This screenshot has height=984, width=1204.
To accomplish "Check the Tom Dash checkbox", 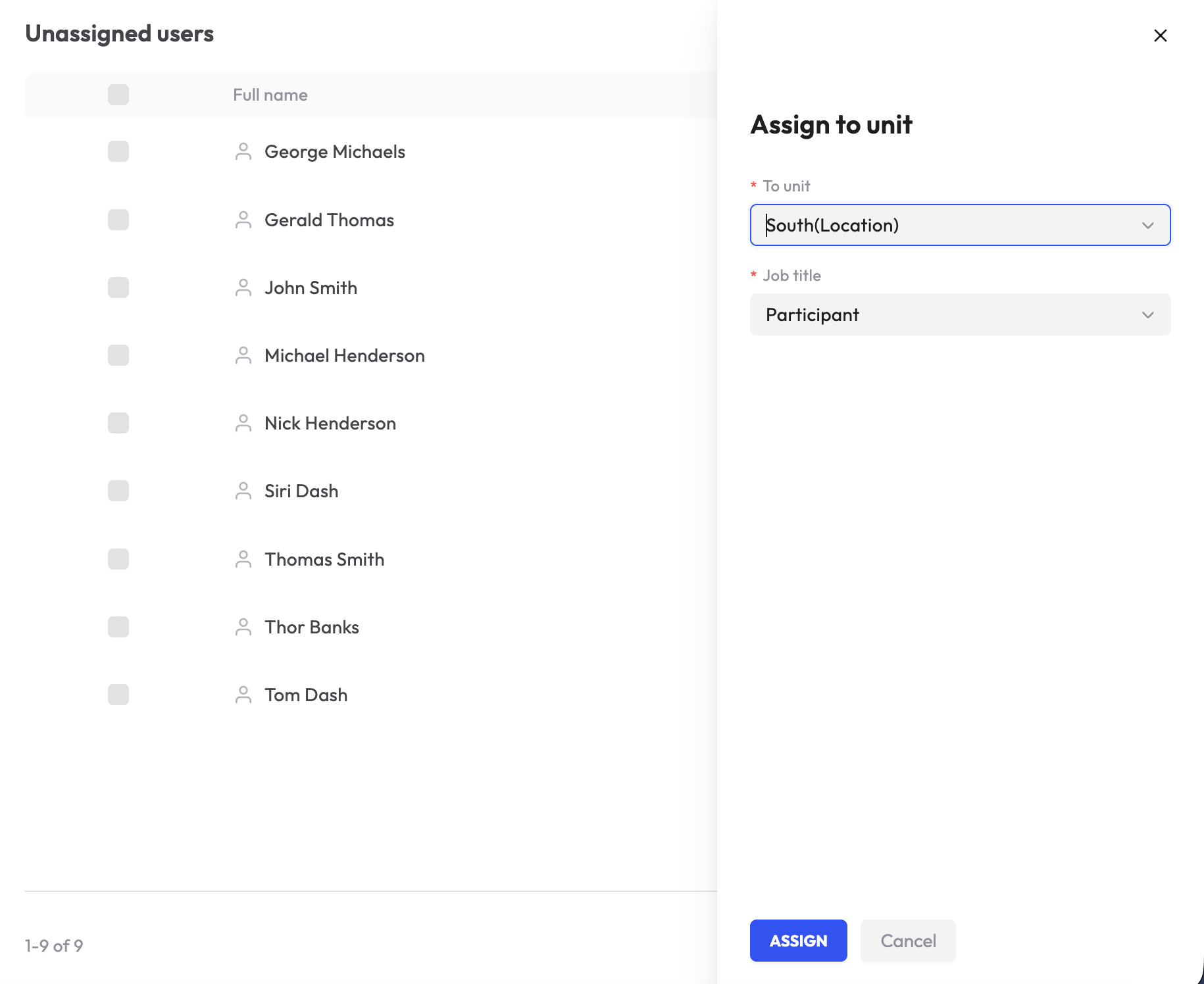I will point(118,695).
